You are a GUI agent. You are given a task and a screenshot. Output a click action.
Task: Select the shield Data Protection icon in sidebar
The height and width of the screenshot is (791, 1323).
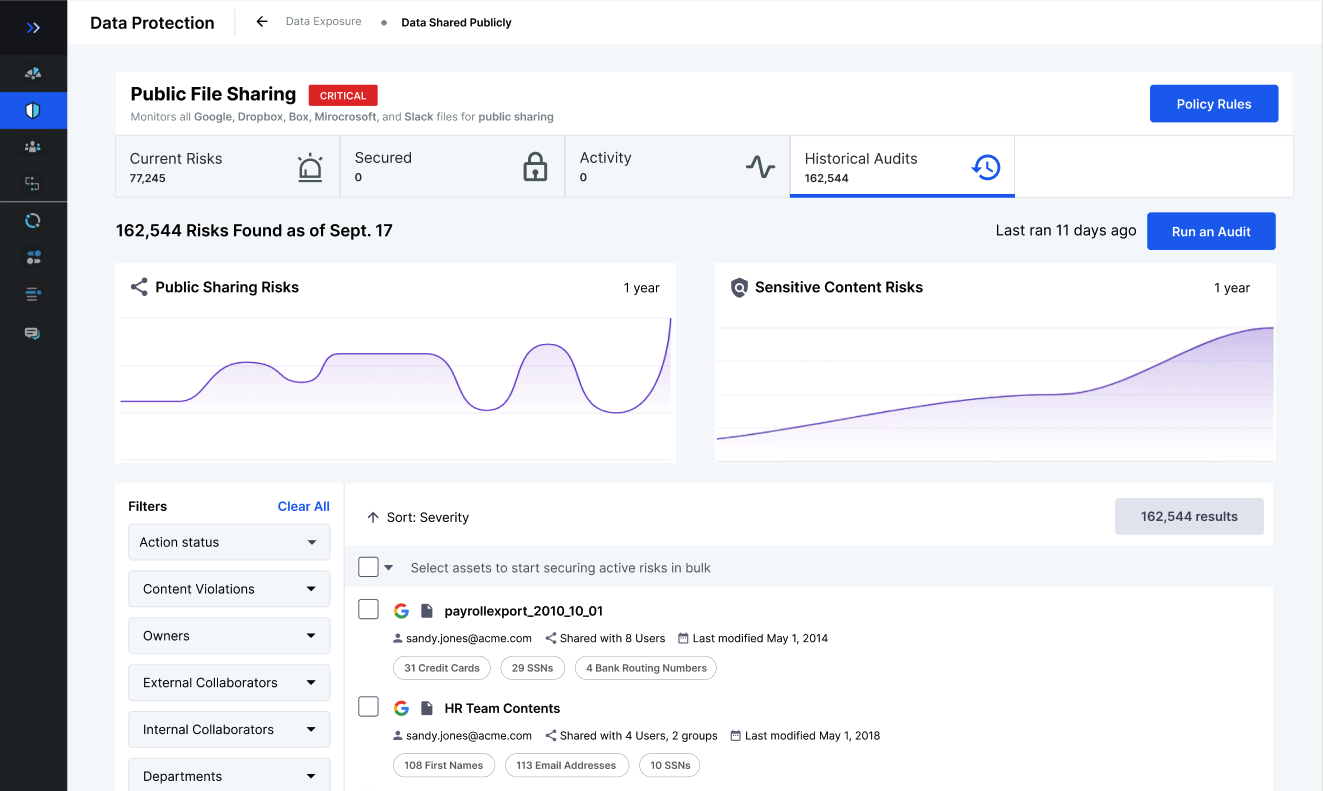point(33,110)
